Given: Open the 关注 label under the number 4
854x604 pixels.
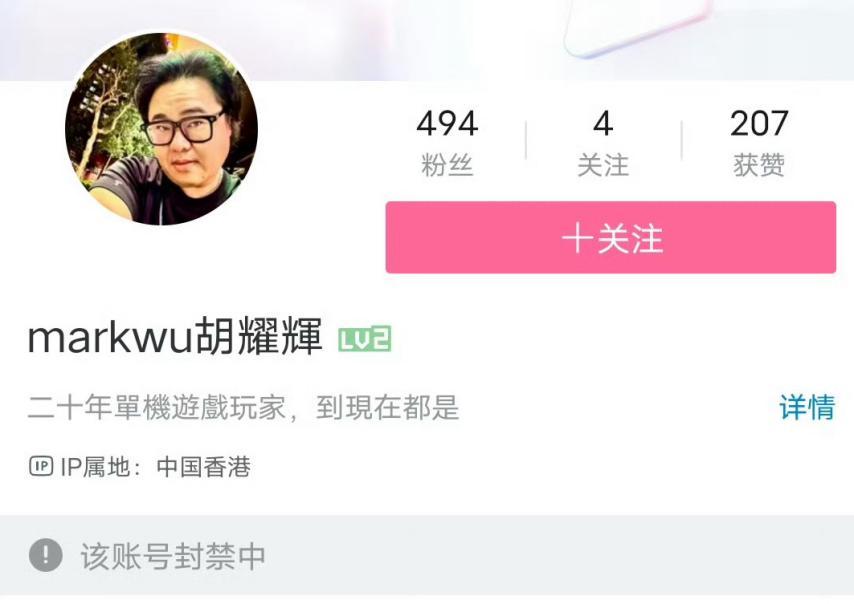Looking at the screenshot, I should pos(603,165).
